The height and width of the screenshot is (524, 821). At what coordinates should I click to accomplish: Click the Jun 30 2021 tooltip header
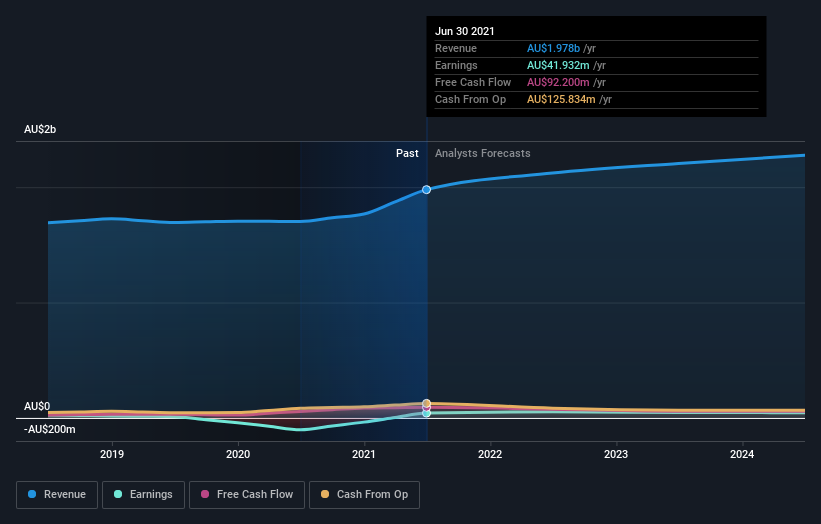click(465, 31)
